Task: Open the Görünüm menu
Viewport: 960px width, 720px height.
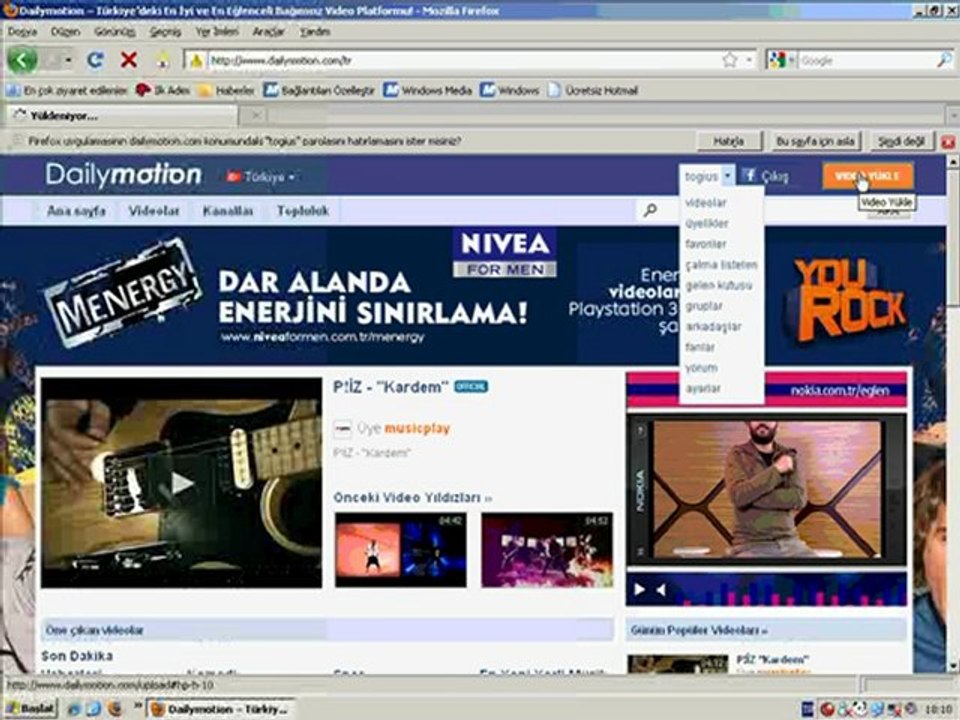Action: (x=114, y=31)
